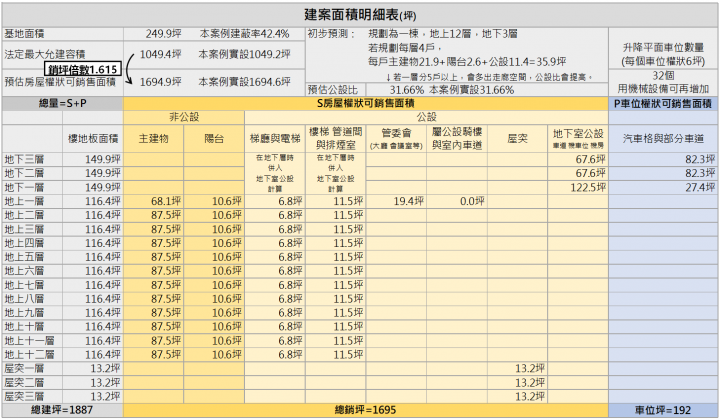Click the 1049.4坪 value cell
This screenshot has width=720, height=420.
point(160,54)
